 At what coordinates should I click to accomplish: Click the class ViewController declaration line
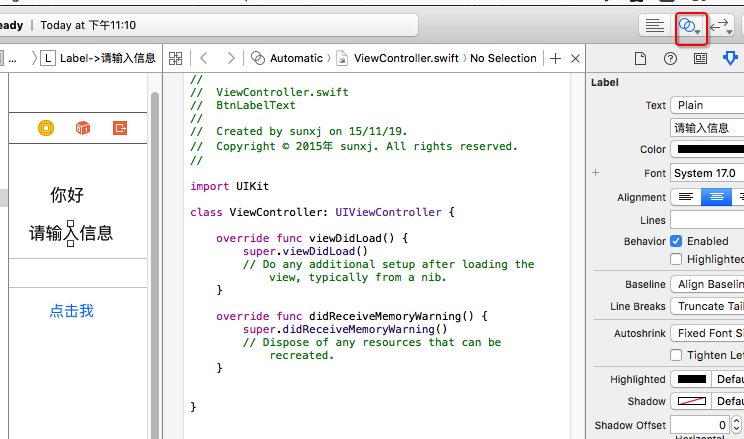click(323, 212)
